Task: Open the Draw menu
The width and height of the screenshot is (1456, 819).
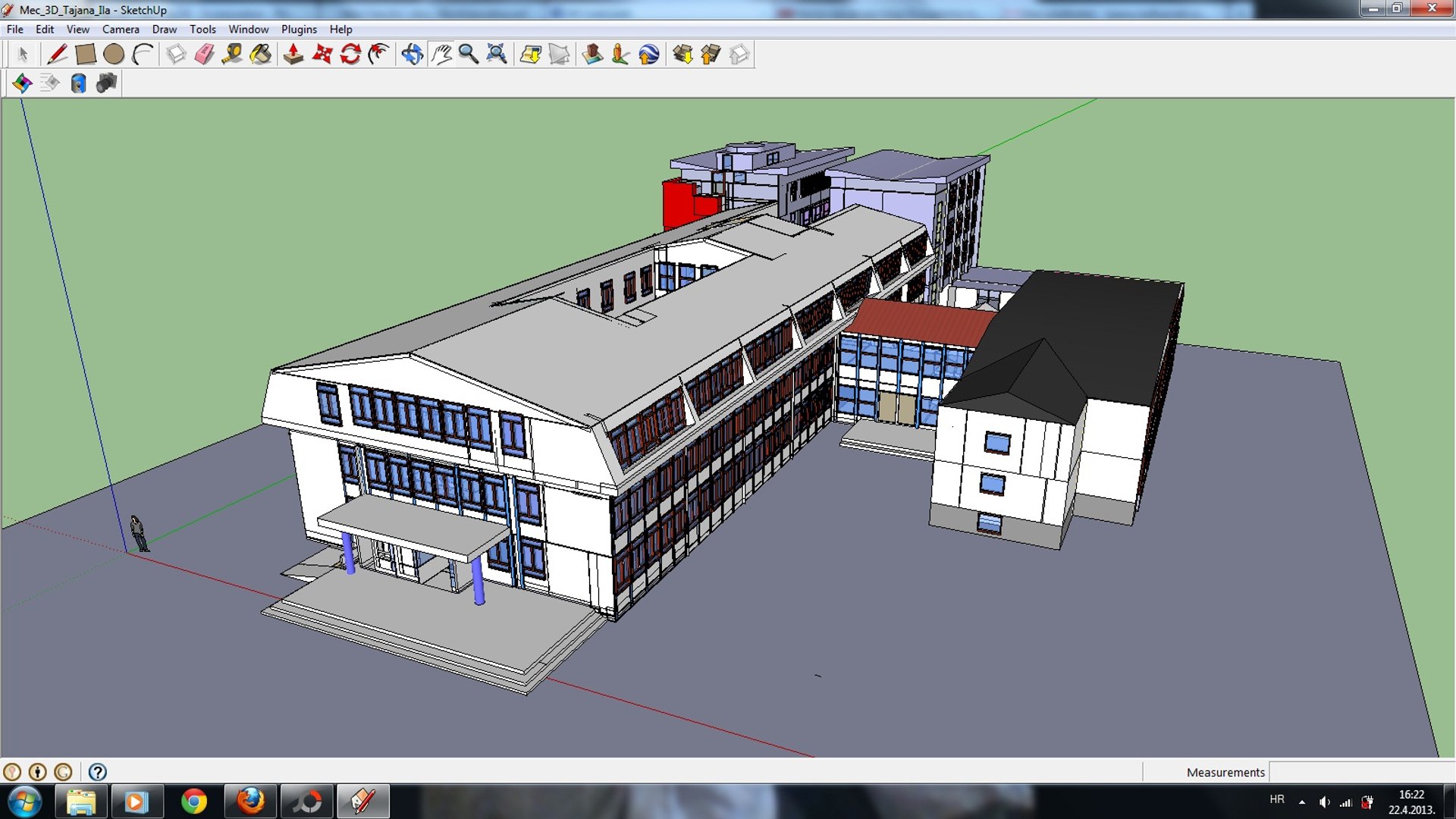Action: [165, 30]
